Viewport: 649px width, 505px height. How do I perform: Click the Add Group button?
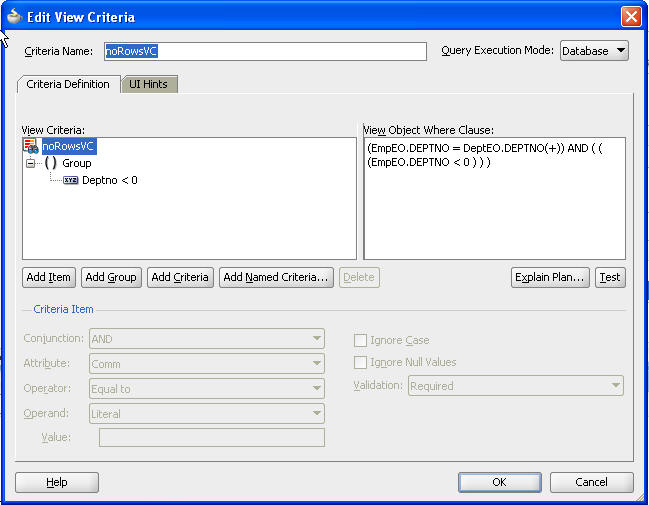click(x=111, y=277)
